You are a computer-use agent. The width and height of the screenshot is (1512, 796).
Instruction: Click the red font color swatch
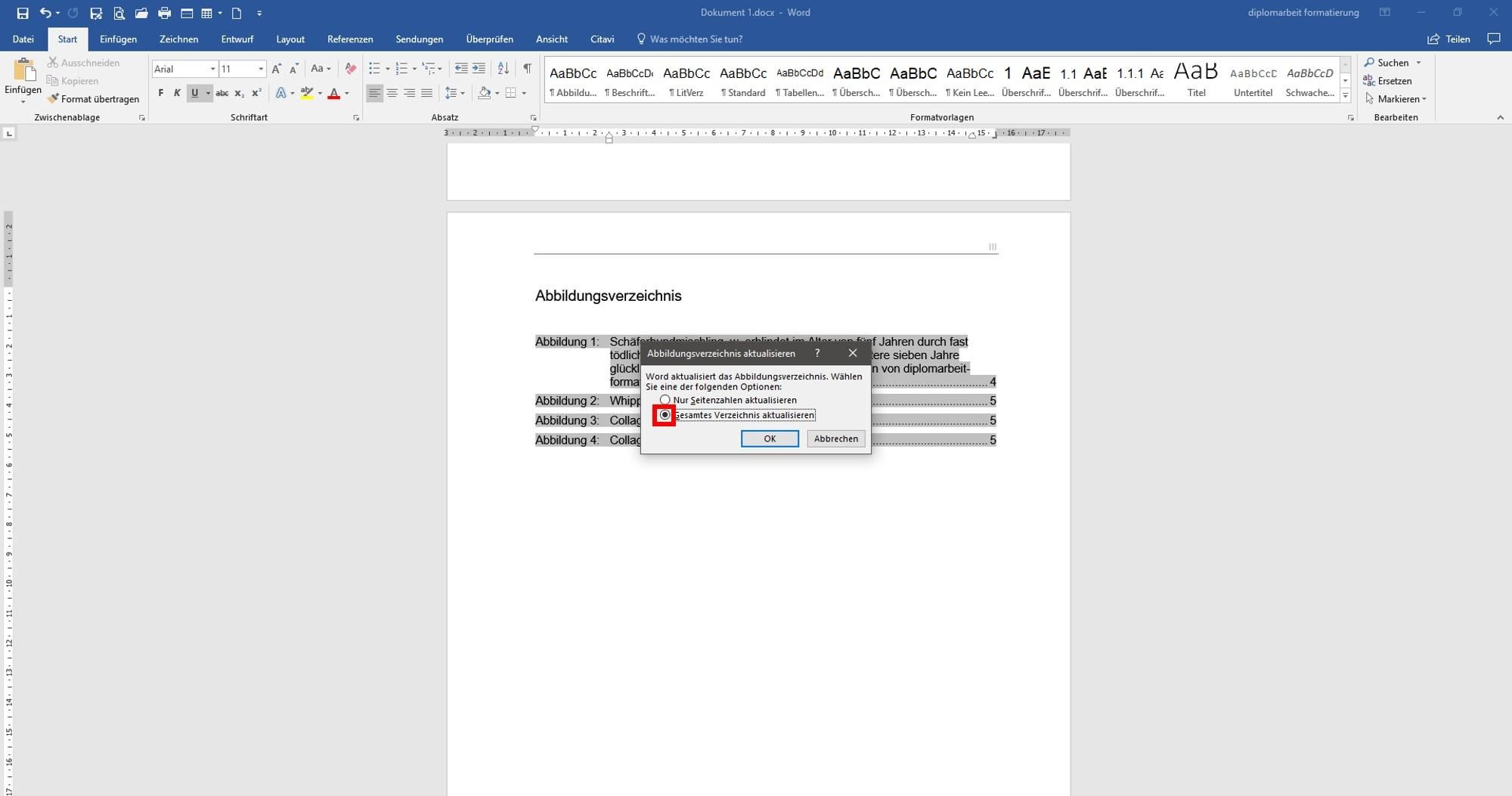tap(333, 93)
